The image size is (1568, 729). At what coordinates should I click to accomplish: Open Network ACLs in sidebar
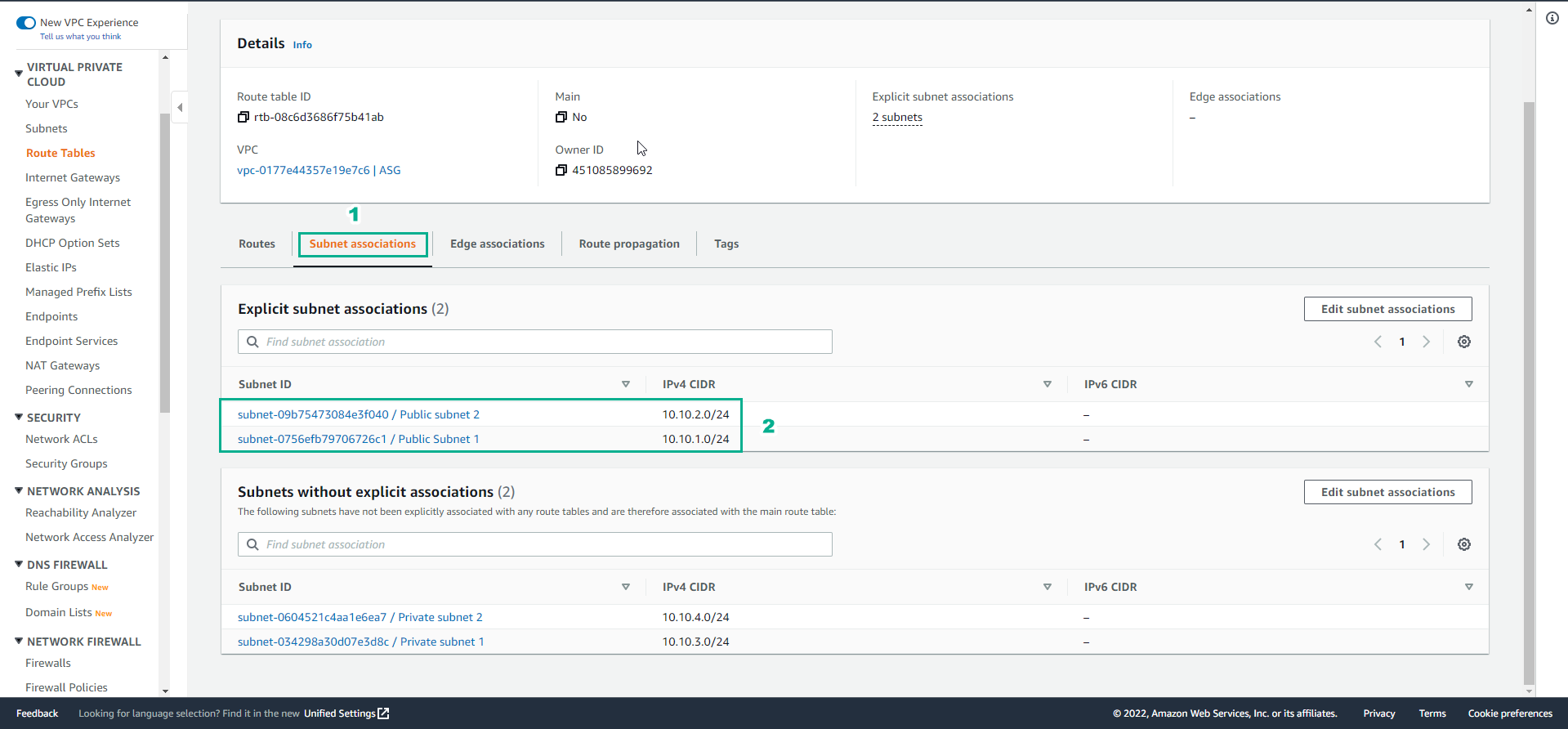pos(61,439)
